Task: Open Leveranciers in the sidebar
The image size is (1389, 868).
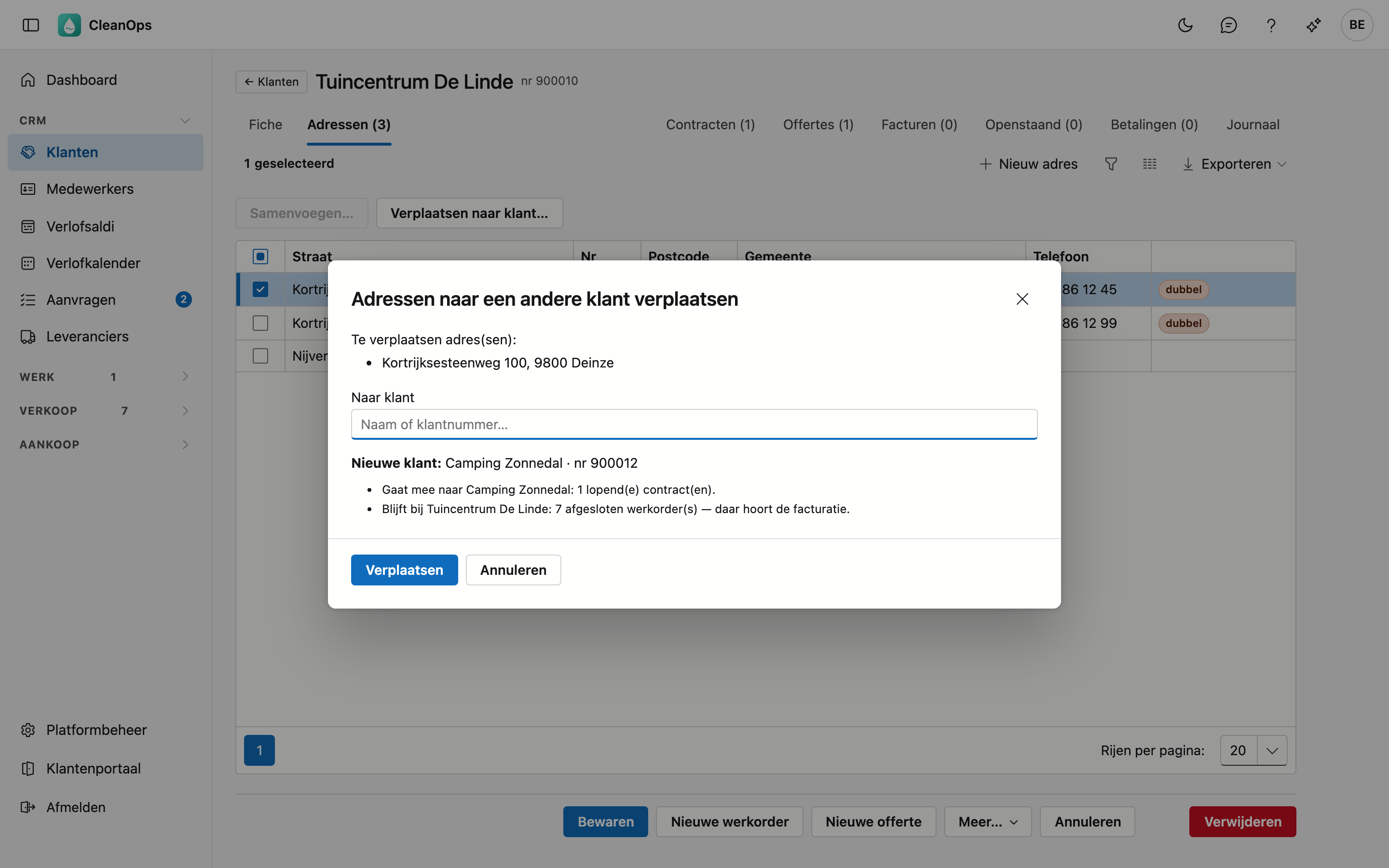Action: tap(106, 337)
